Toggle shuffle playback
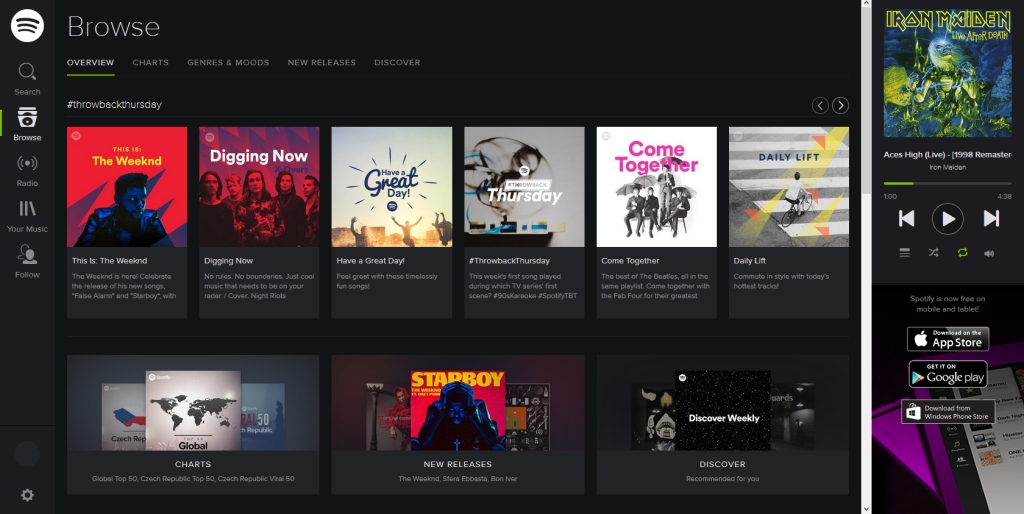This screenshot has width=1024, height=514. tap(933, 253)
